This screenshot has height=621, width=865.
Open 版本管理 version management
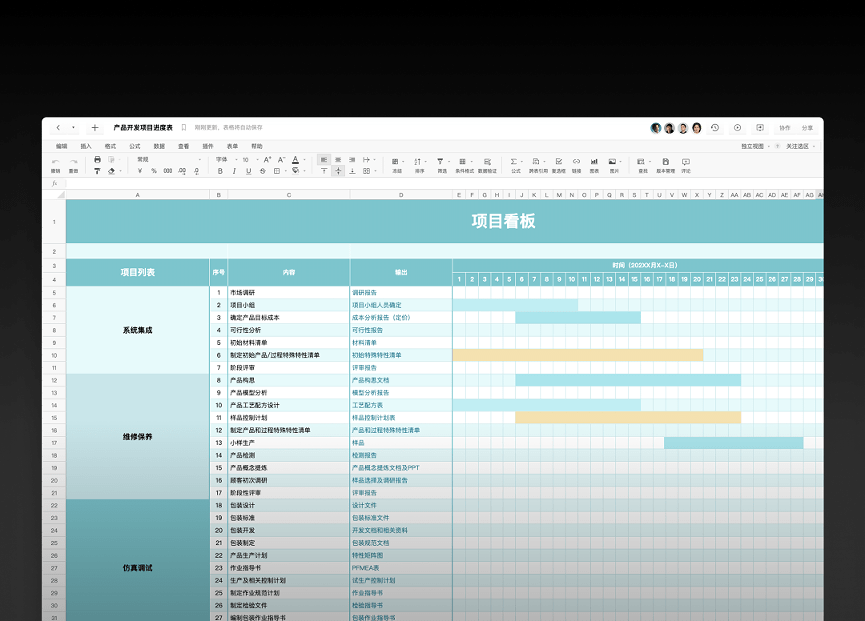pos(665,165)
